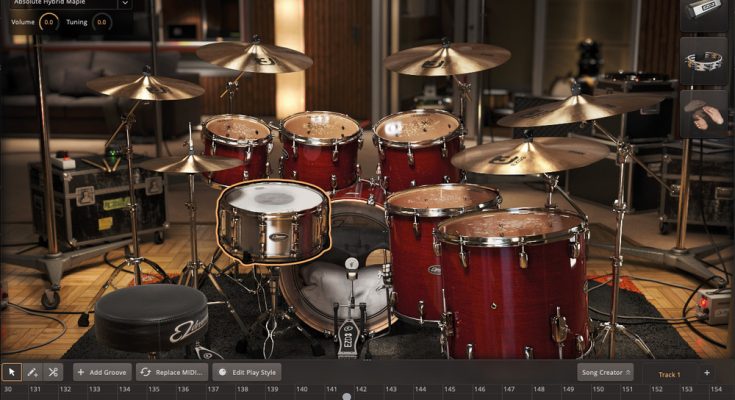Open the hand claps percussion slot

(703, 113)
